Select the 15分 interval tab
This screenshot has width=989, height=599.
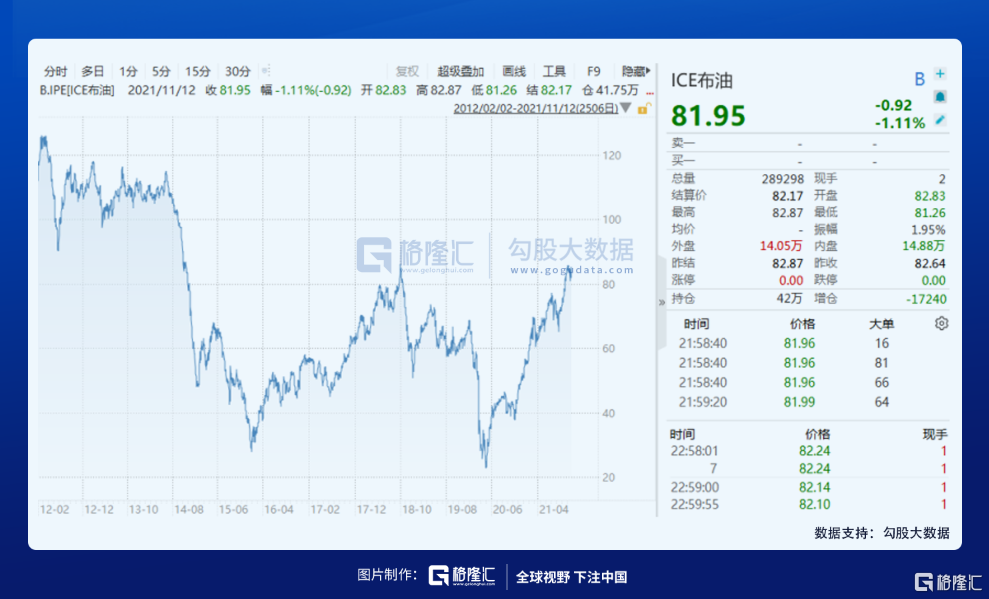[x=197, y=71]
